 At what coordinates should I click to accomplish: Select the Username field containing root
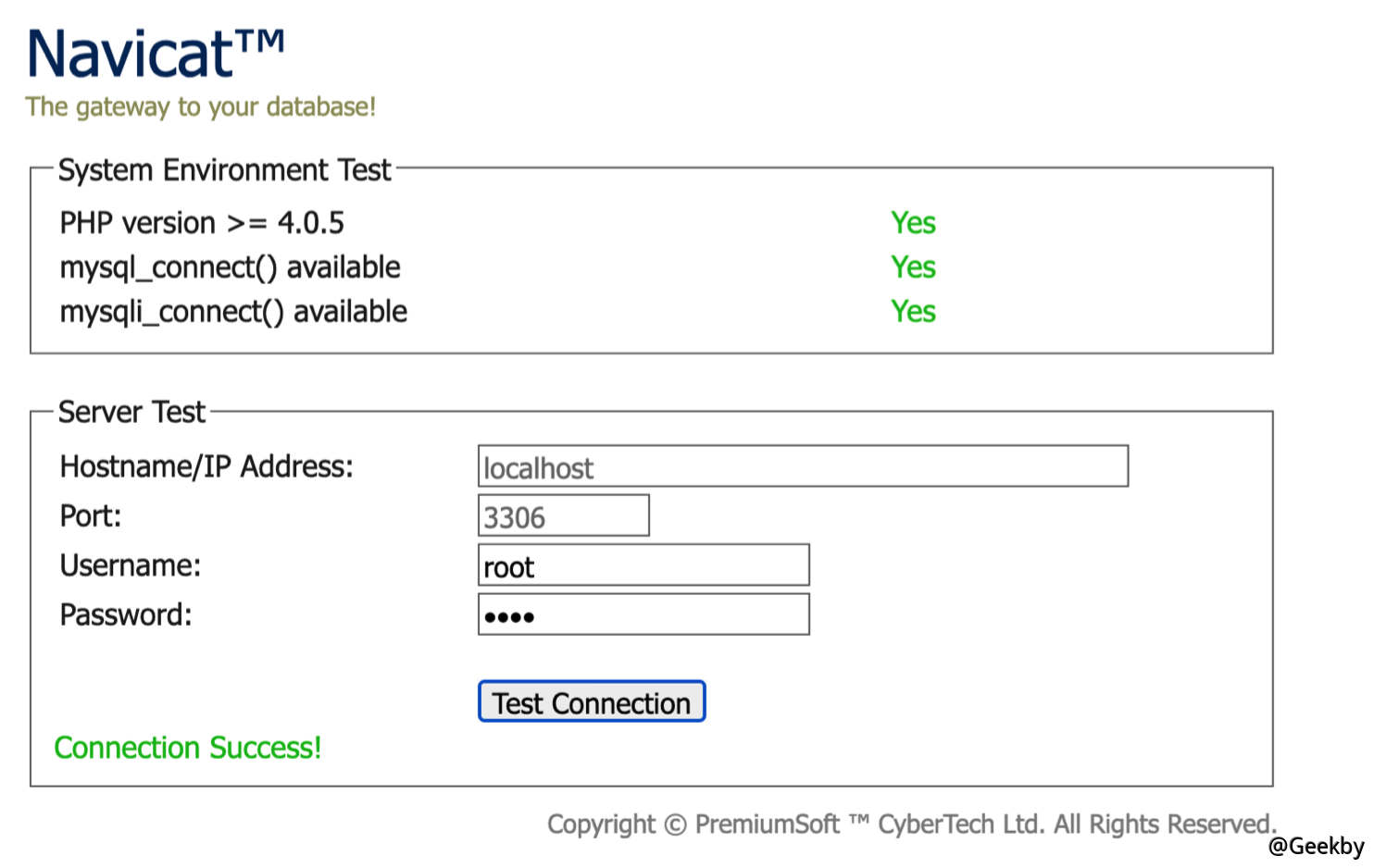[643, 565]
